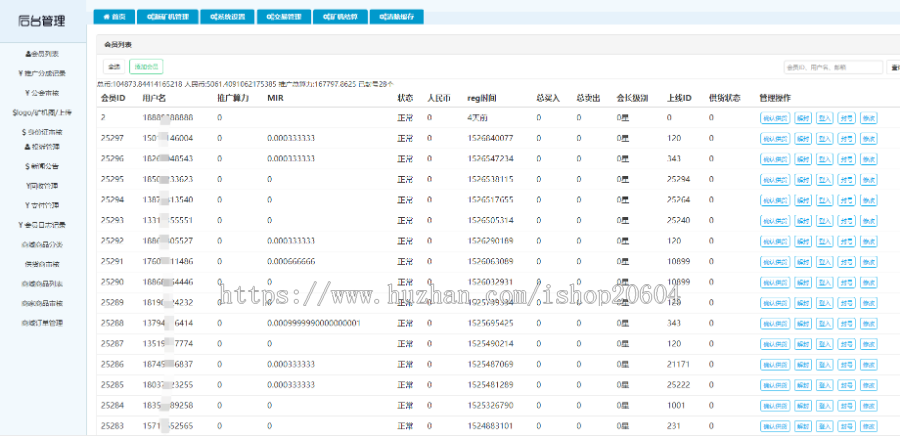The width and height of the screenshot is (900, 436).
Task: Open 供货商审核 sidebar entry
Action: (x=42, y=264)
